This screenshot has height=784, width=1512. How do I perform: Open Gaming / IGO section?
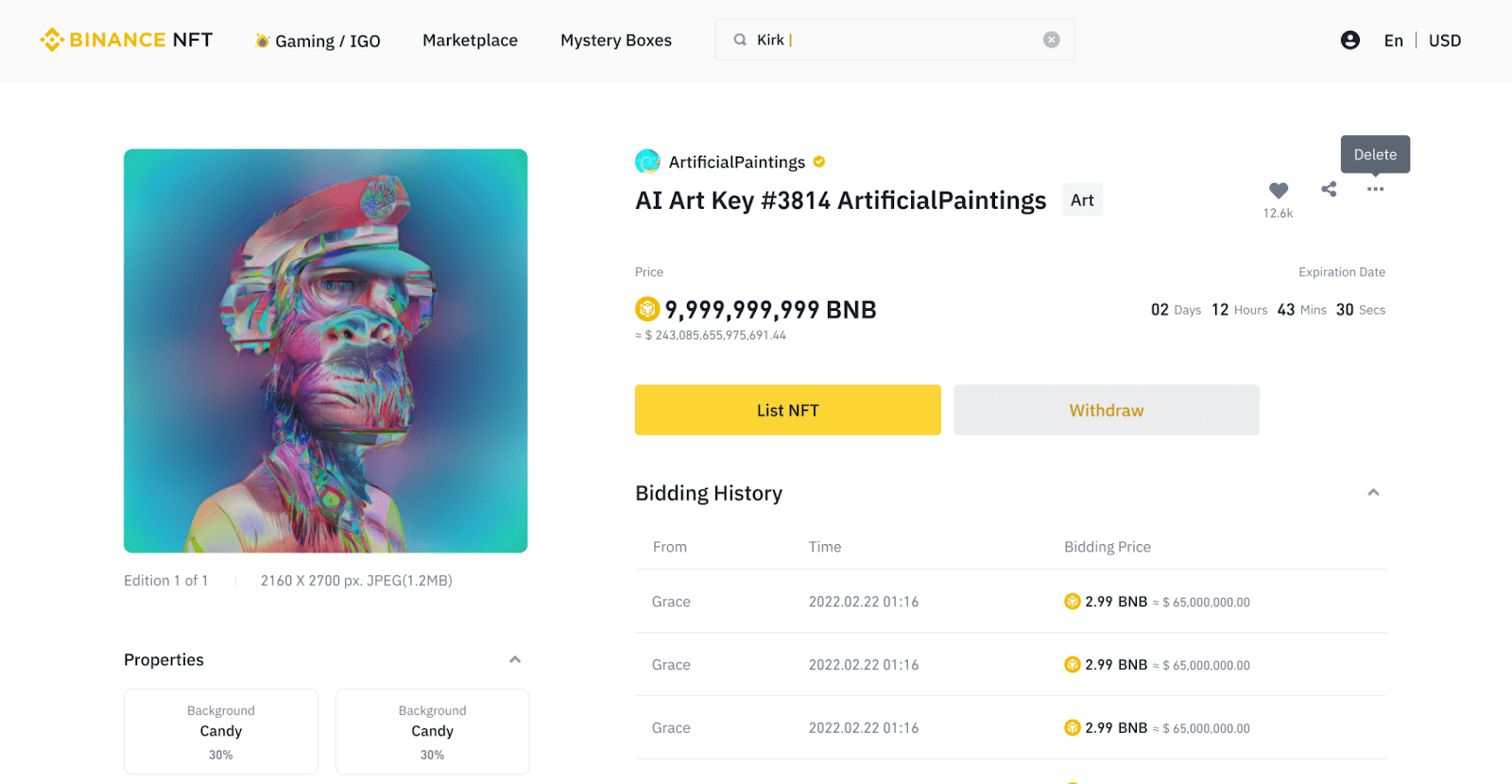click(318, 41)
